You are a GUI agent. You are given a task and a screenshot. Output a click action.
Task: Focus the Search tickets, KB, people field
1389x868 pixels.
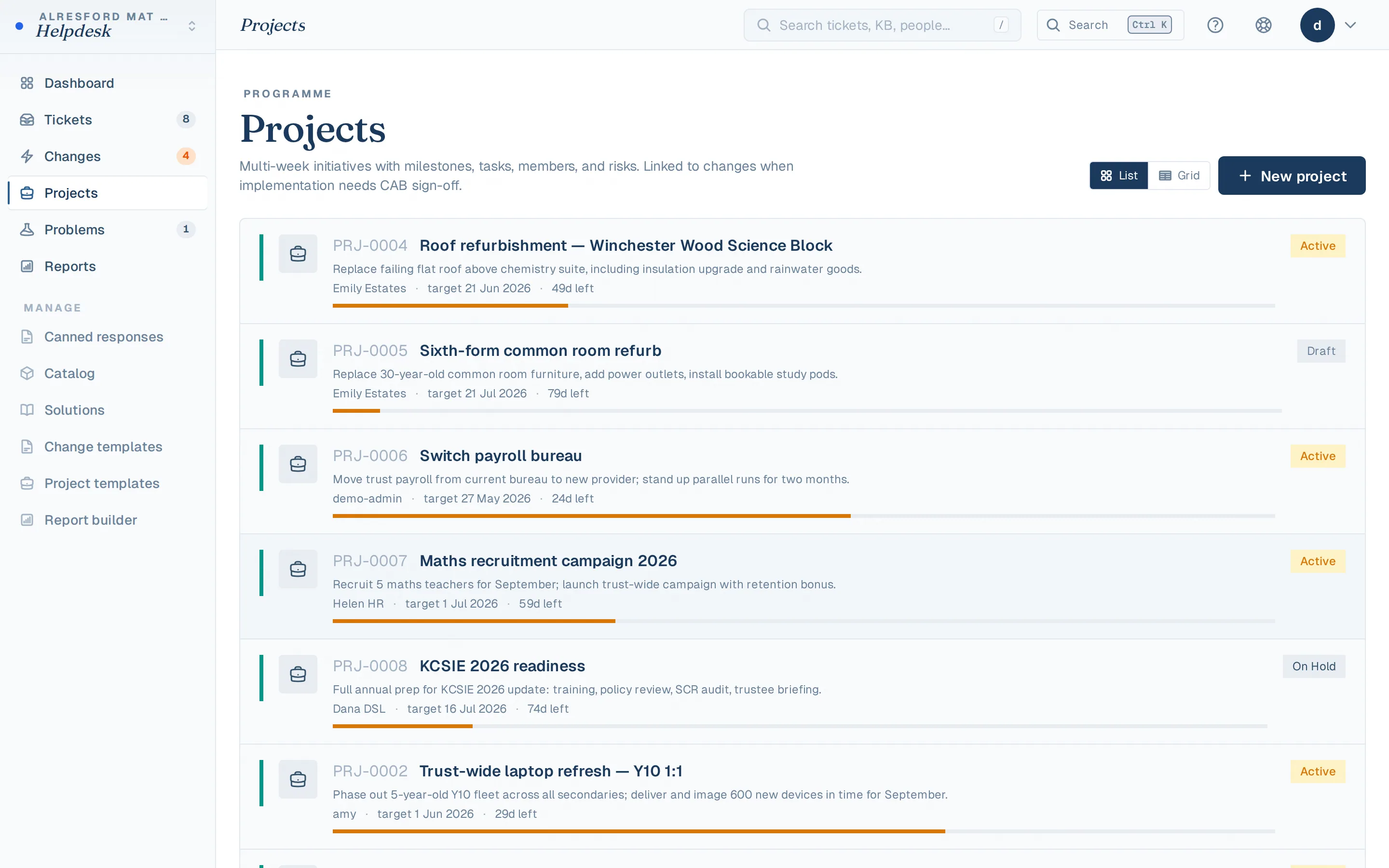(x=882, y=25)
